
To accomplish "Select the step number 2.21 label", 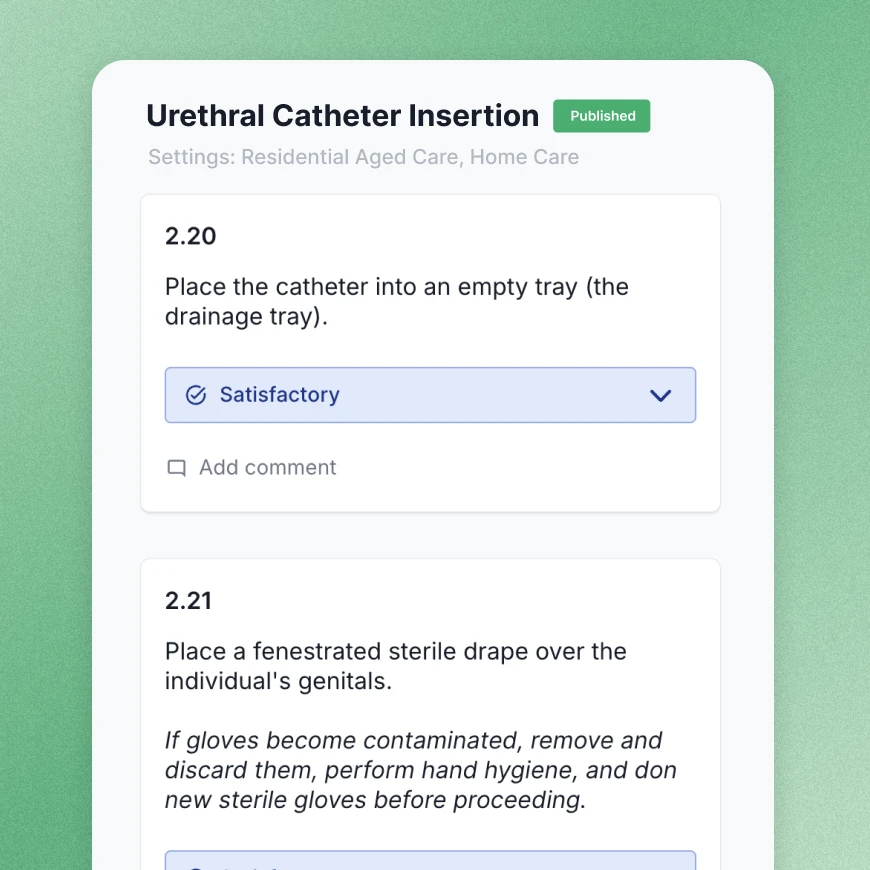I will pos(189,601).
